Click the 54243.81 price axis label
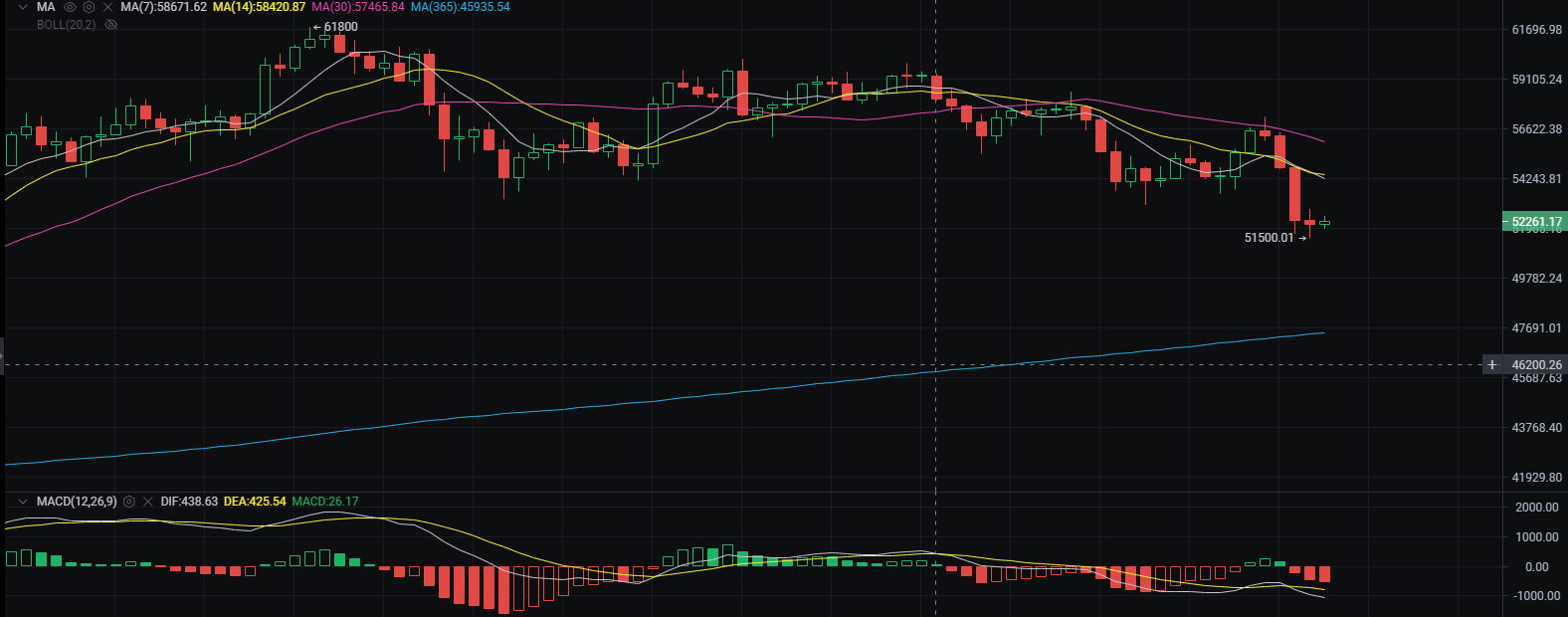Viewport: 1568px width, 617px height. click(1537, 179)
